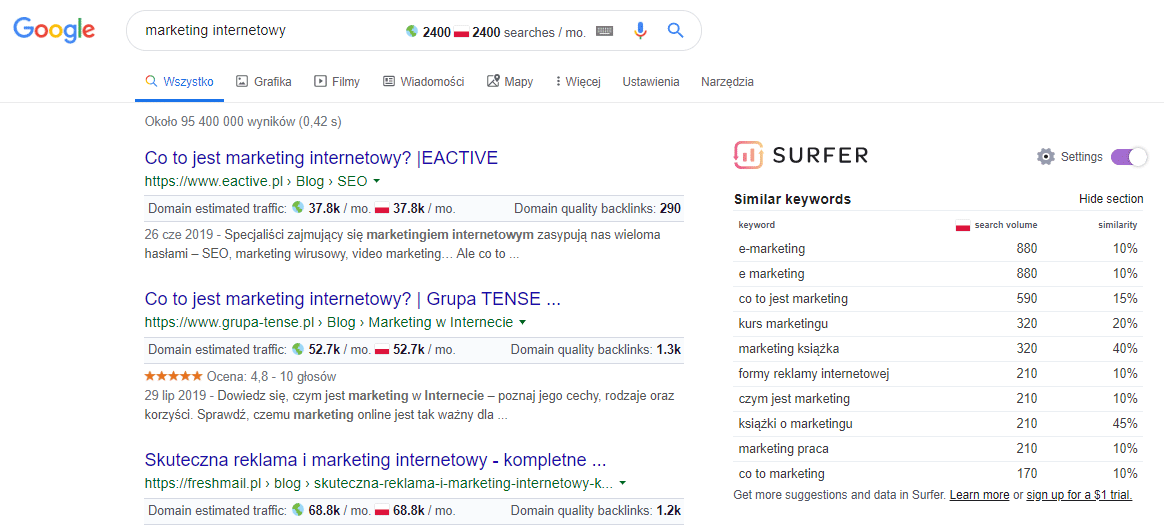Switch to the Wszystko tab

point(179,82)
